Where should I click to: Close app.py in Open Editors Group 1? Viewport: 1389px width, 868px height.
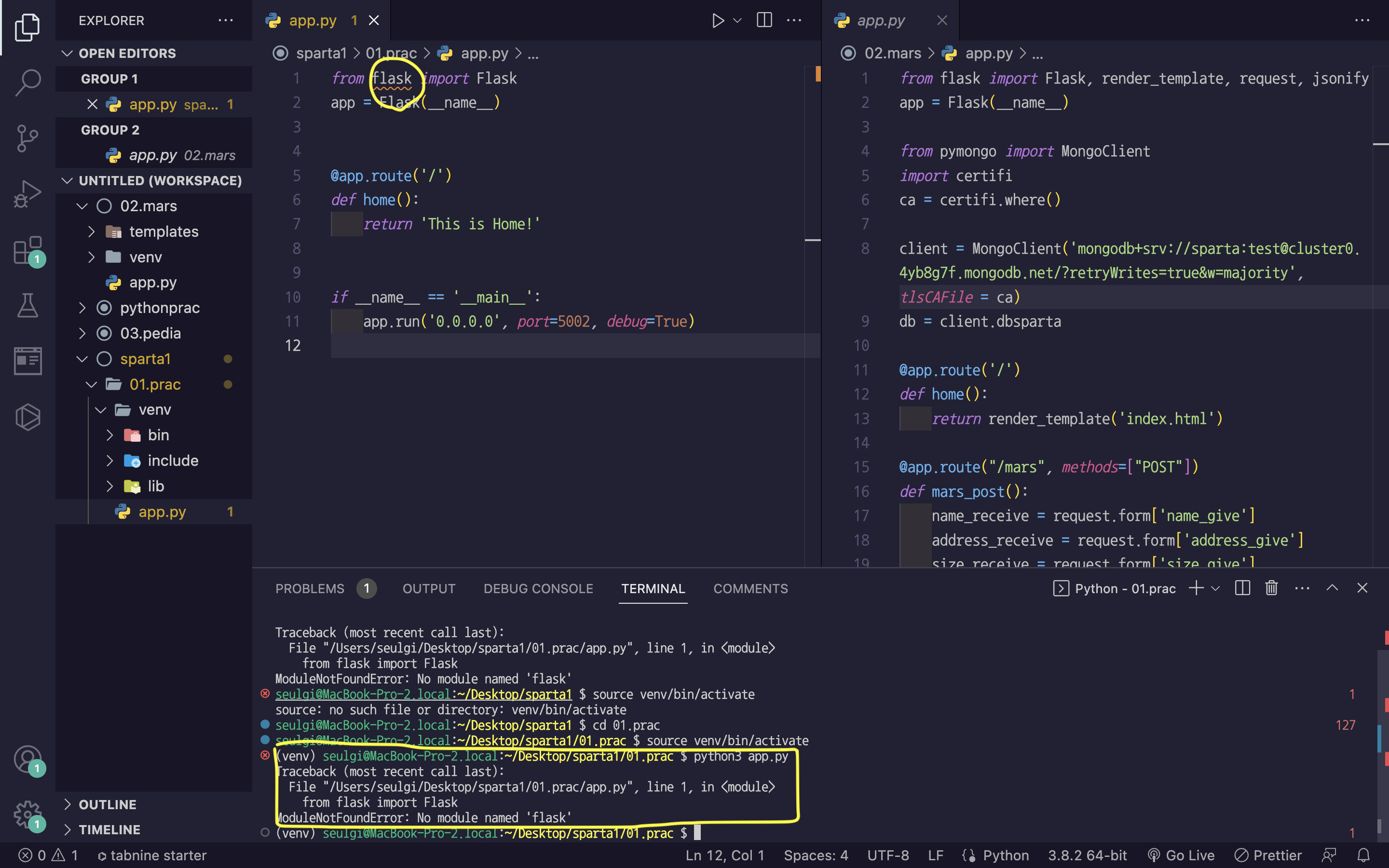click(x=93, y=104)
